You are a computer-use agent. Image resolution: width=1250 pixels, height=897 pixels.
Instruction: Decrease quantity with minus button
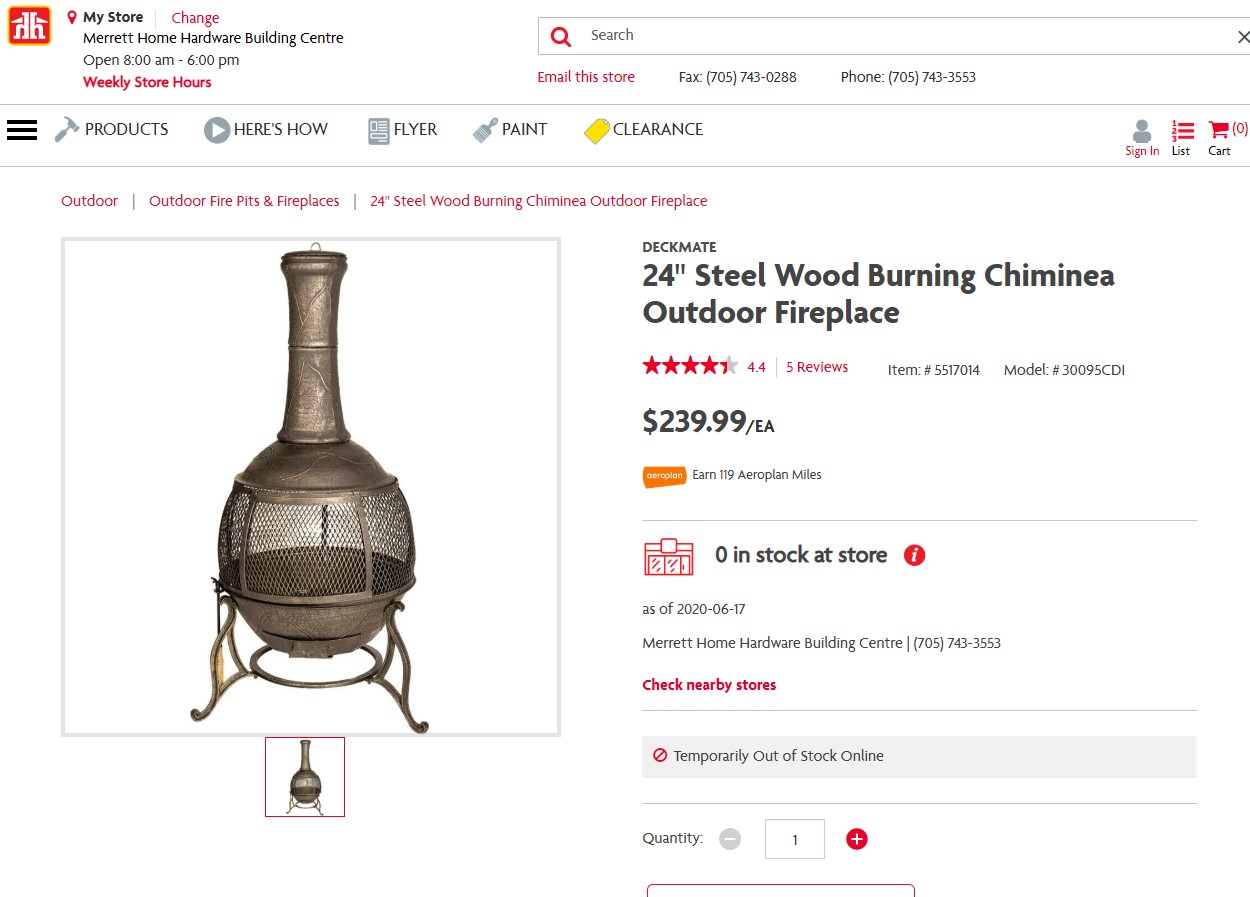pyautogui.click(x=730, y=839)
